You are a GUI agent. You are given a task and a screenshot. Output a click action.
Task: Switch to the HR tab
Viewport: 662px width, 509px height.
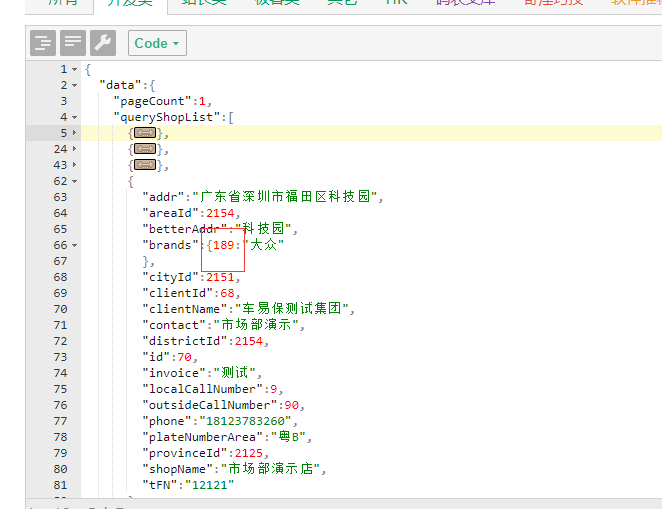coord(396,3)
